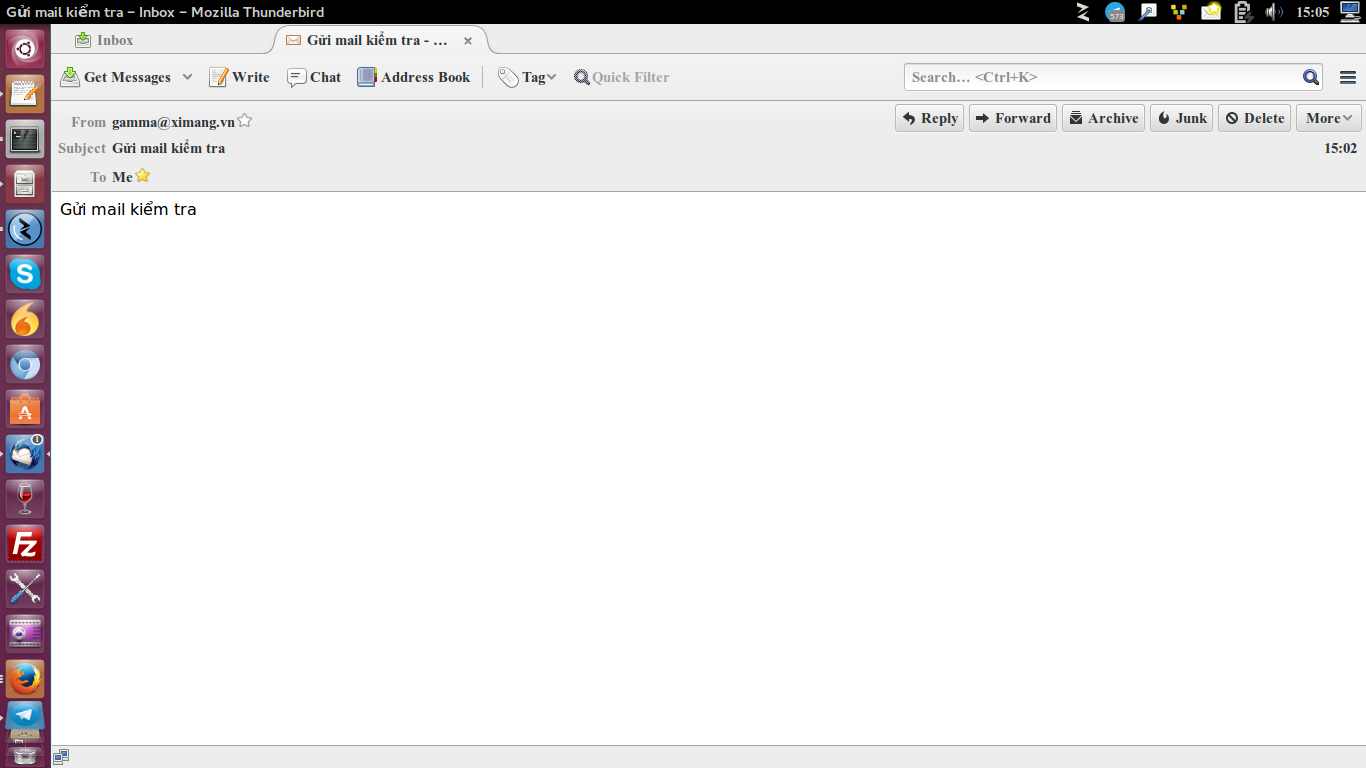Open the session computer icon menu
Viewport: 1366px width, 768px height.
1351,12
